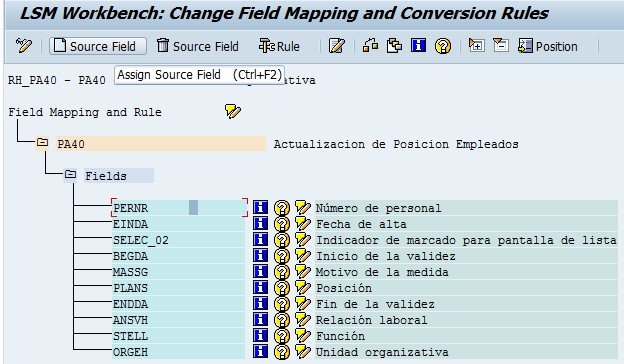Screen dimensions: 624x364
Task: Select the PERNR field
Action: pyautogui.click(x=179, y=208)
